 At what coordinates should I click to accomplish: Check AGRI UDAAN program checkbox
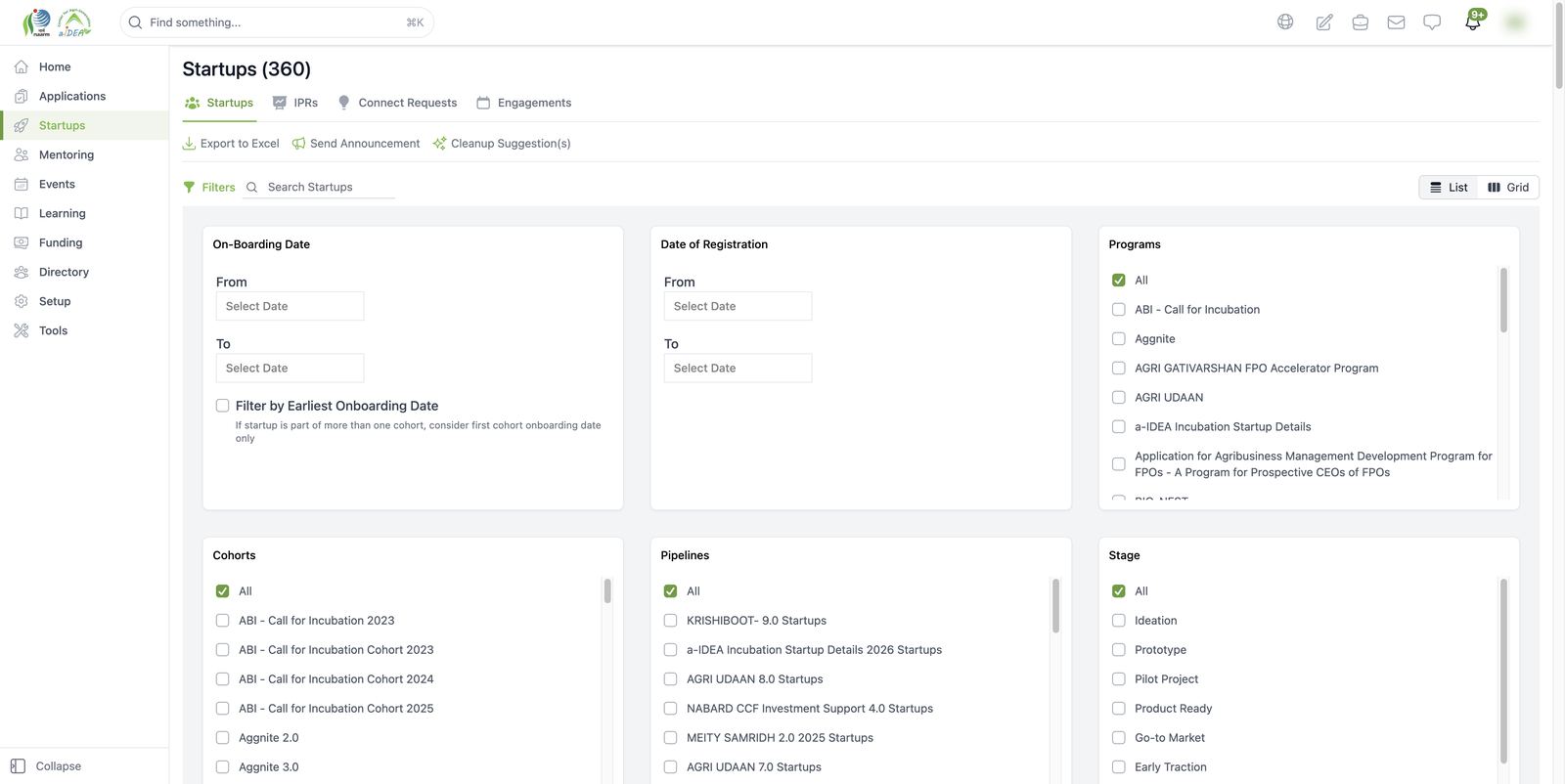[x=1118, y=398]
